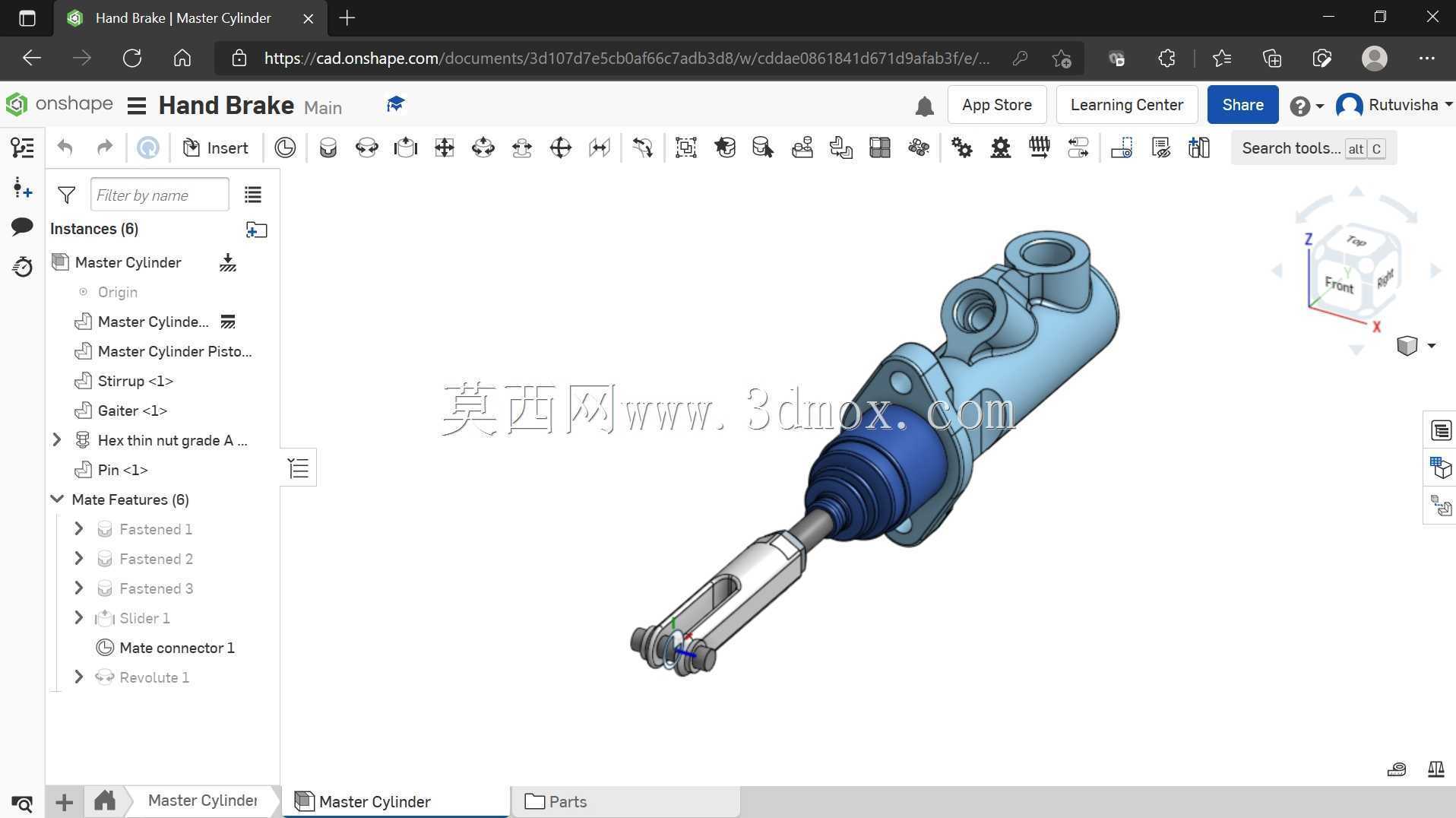1456x818 pixels.
Task: Select the Gear relation tool
Action: [x=962, y=147]
